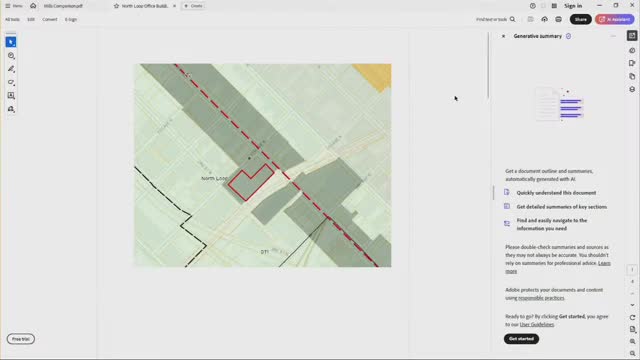Star the North Loop Office Building tab
Viewport: 640px width, 360px height.
(x=116, y=6)
